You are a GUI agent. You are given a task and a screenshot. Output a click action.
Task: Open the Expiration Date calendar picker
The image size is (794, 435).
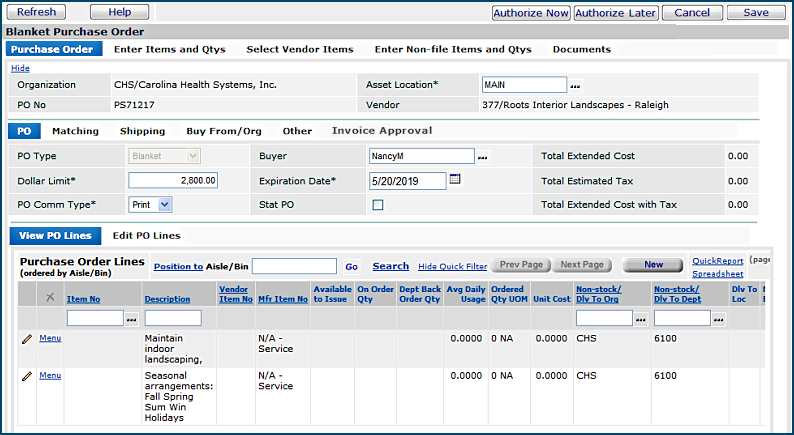point(455,180)
